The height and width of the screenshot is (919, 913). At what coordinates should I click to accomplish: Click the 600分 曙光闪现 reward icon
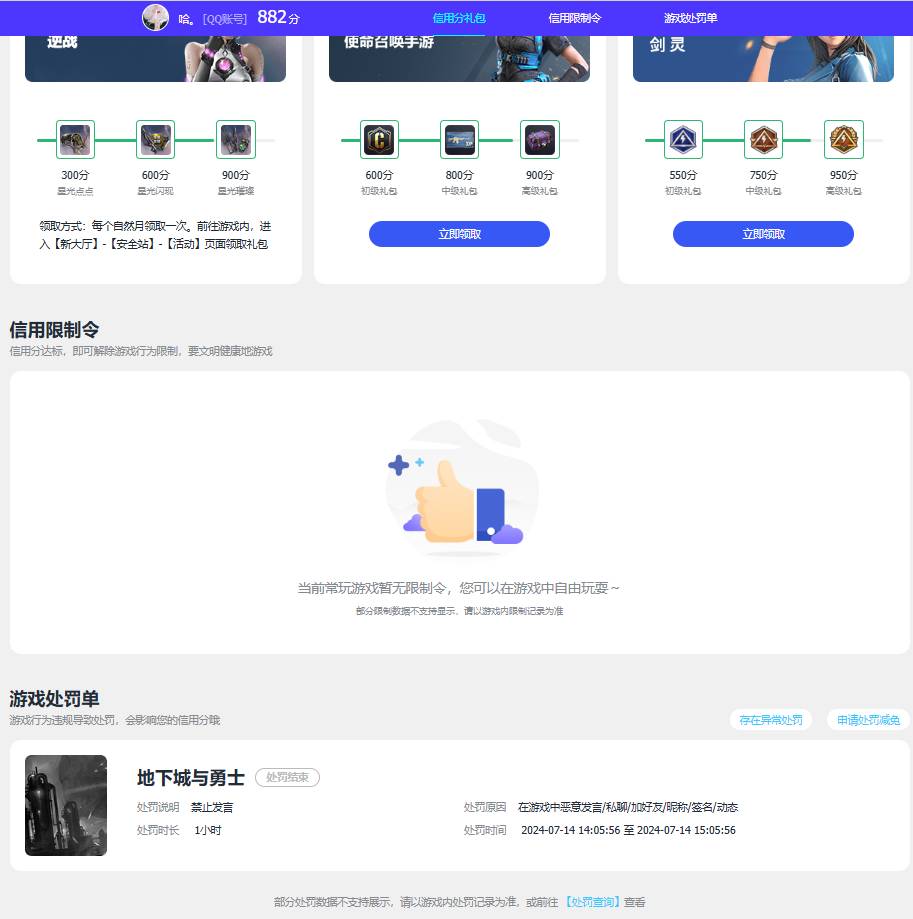pyautogui.click(x=155, y=140)
